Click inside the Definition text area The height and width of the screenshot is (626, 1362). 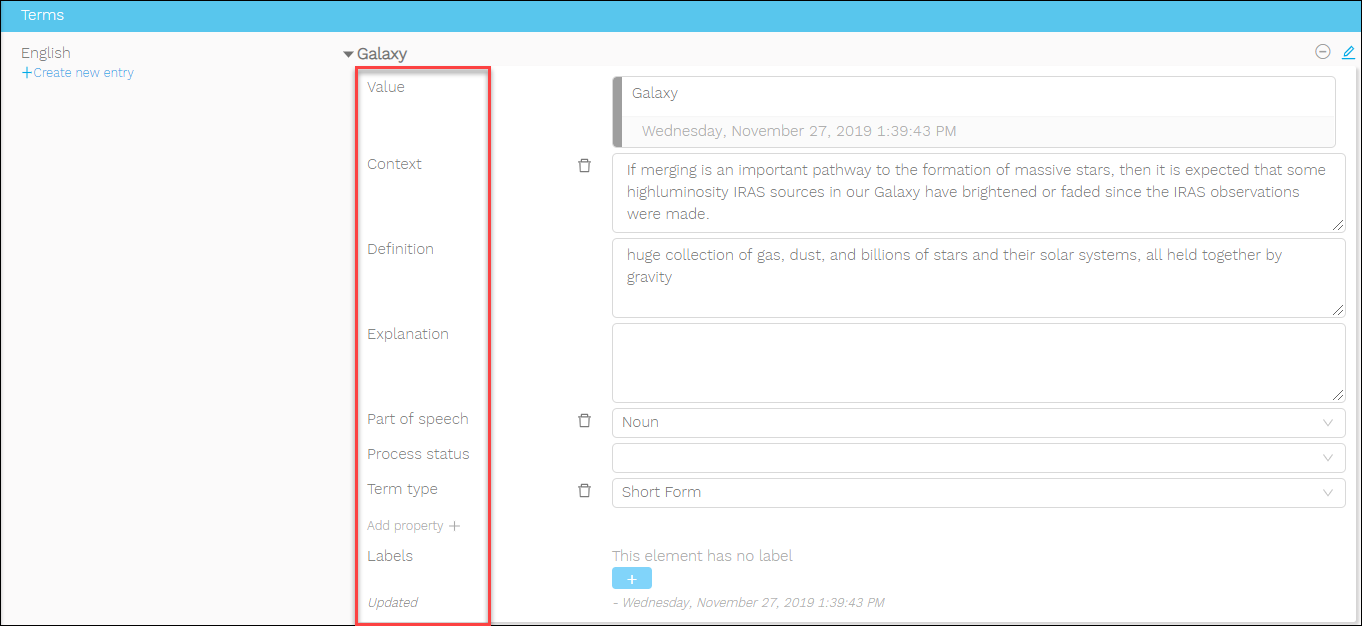point(978,277)
